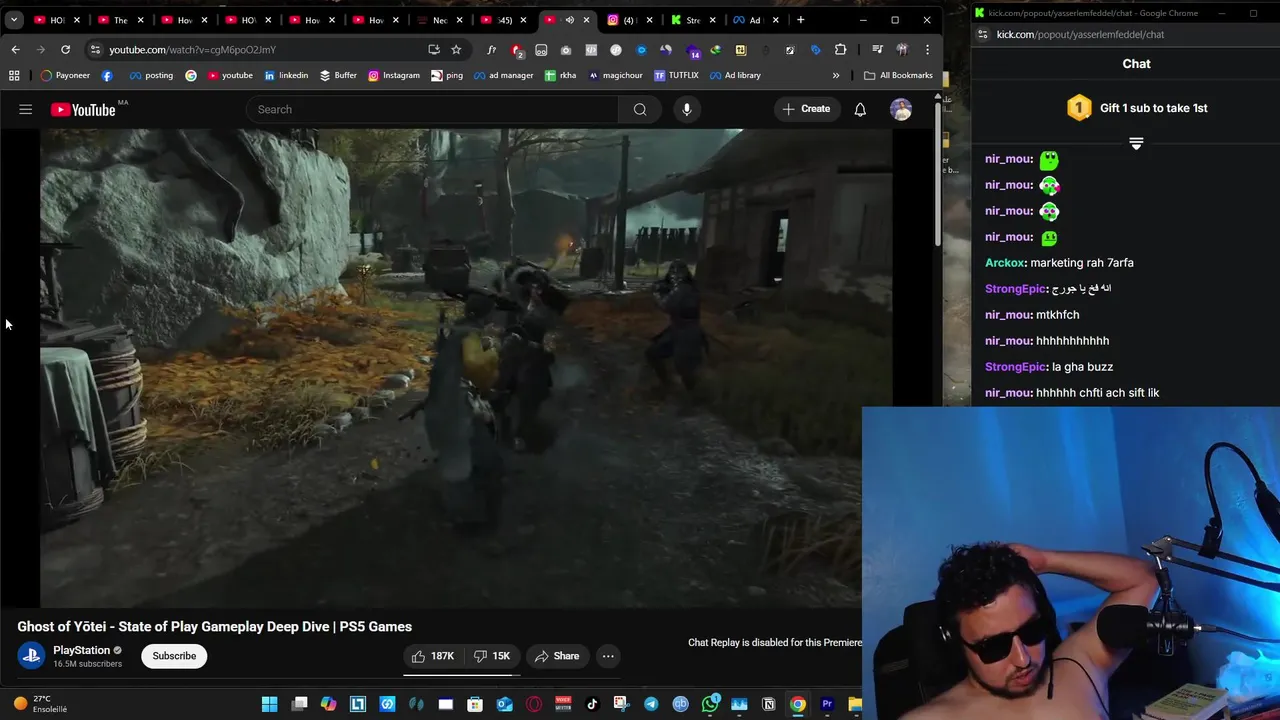Click the PlayStation channel avatar
Screen dimensions: 1280x720
(31, 656)
